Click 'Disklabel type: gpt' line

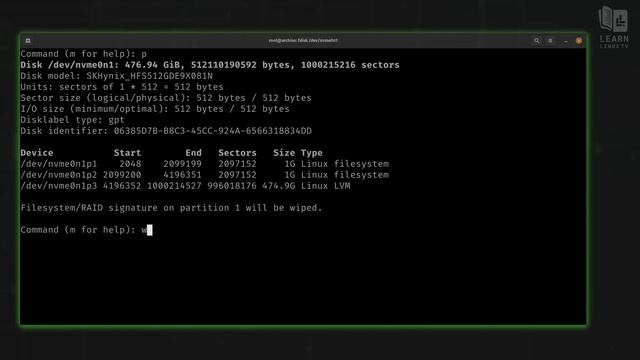72,120
